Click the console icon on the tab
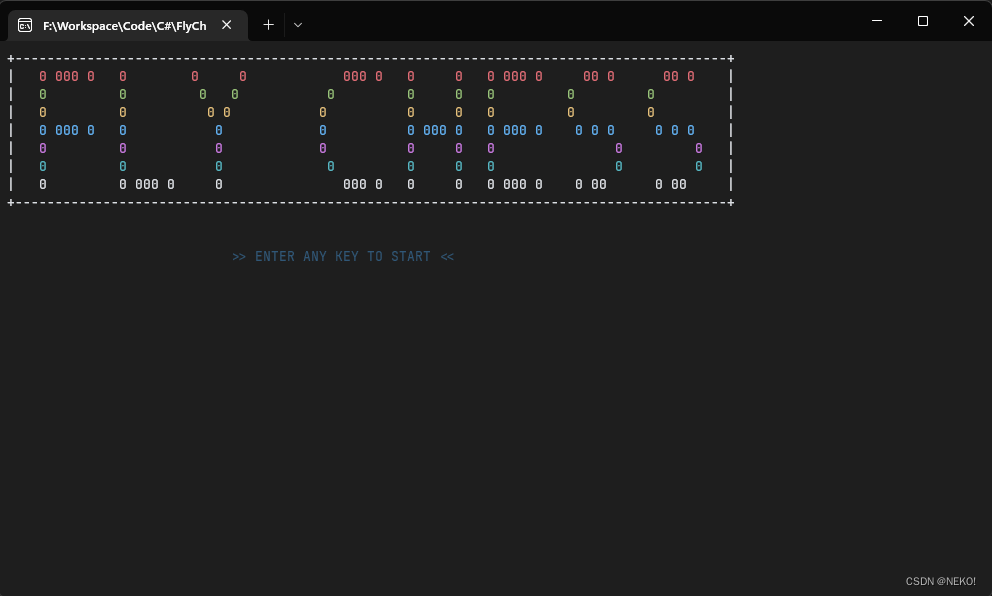 25,25
